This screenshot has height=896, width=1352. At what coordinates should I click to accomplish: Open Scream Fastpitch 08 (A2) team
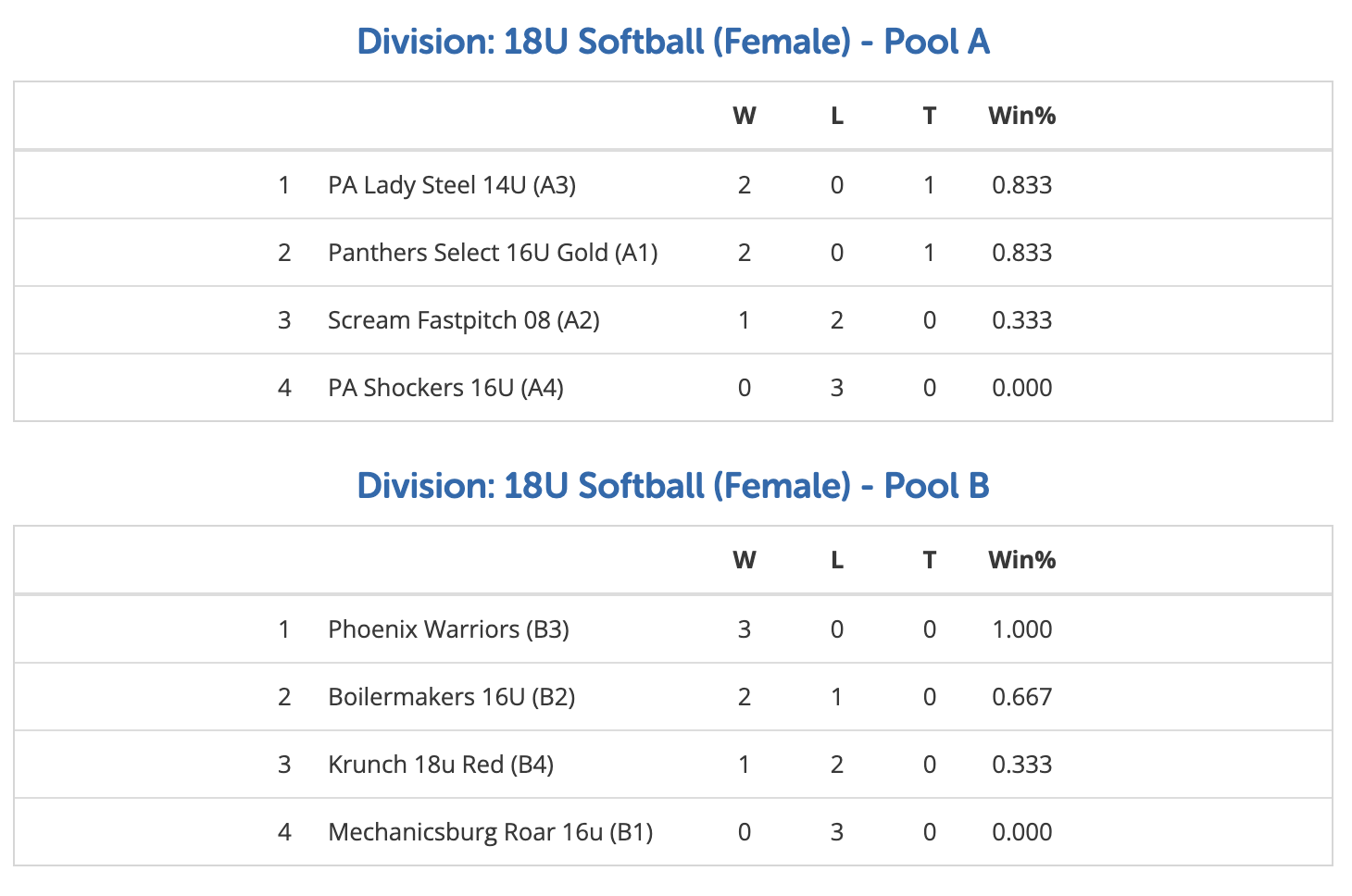pos(464,320)
